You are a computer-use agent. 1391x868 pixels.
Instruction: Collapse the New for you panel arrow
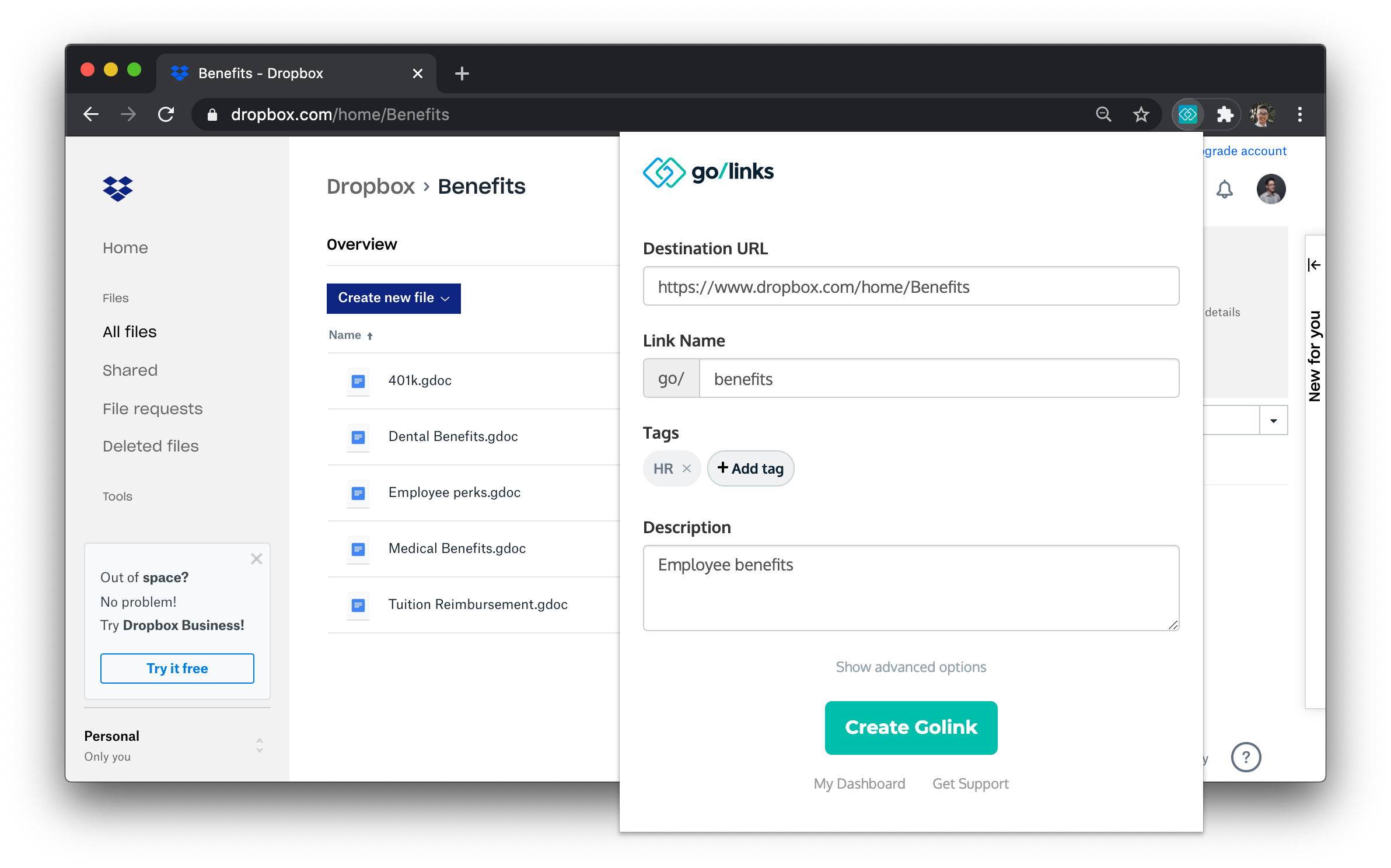pyautogui.click(x=1314, y=265)
